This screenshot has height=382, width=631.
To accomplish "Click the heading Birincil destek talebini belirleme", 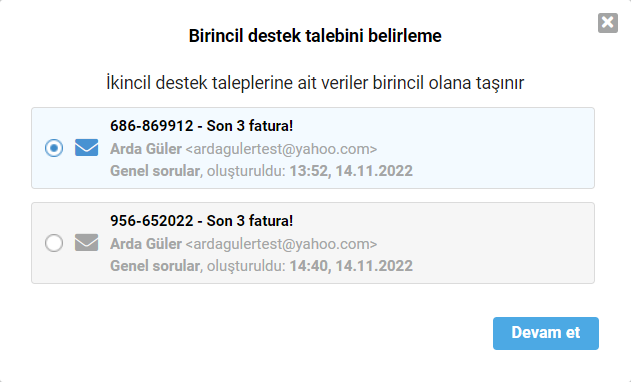I will [315, 36].
